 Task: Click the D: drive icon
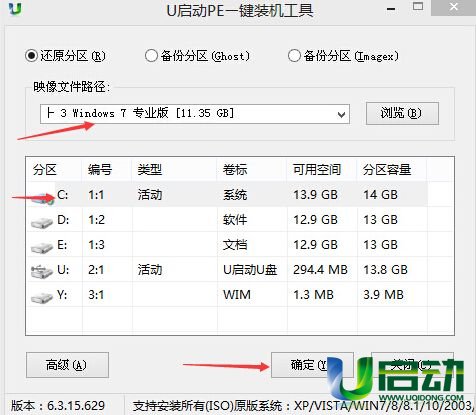pos(42,223)
